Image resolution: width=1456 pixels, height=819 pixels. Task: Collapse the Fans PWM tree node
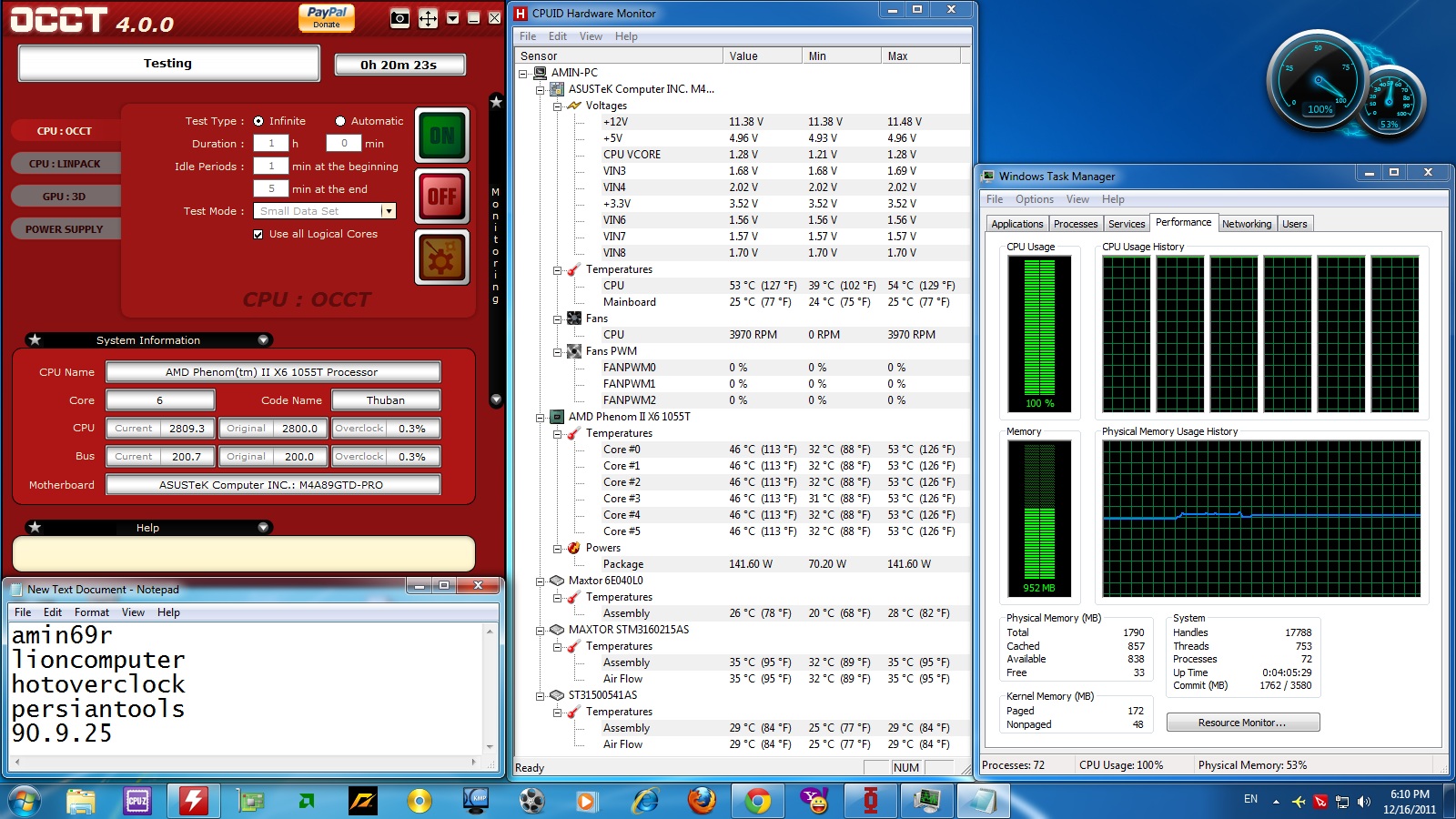click(x=557, y=351)
